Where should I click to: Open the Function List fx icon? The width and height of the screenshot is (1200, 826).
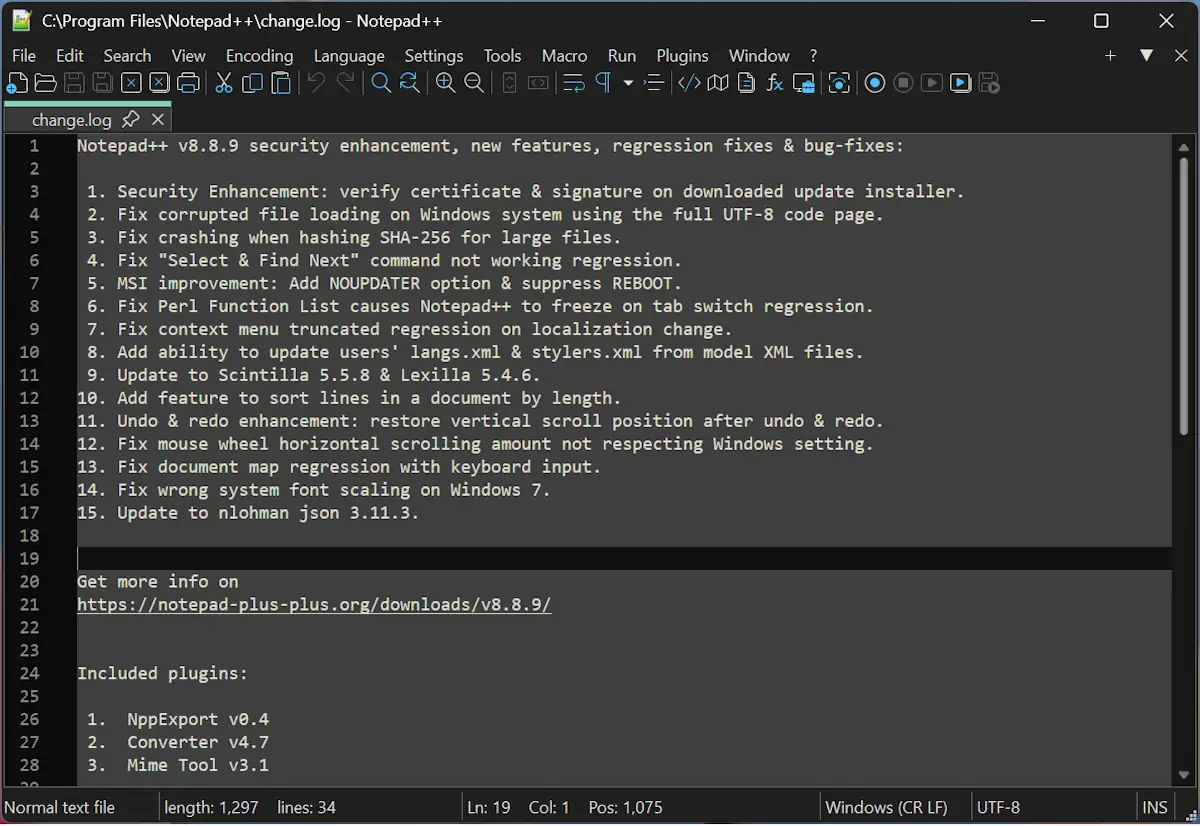[775, 84]
